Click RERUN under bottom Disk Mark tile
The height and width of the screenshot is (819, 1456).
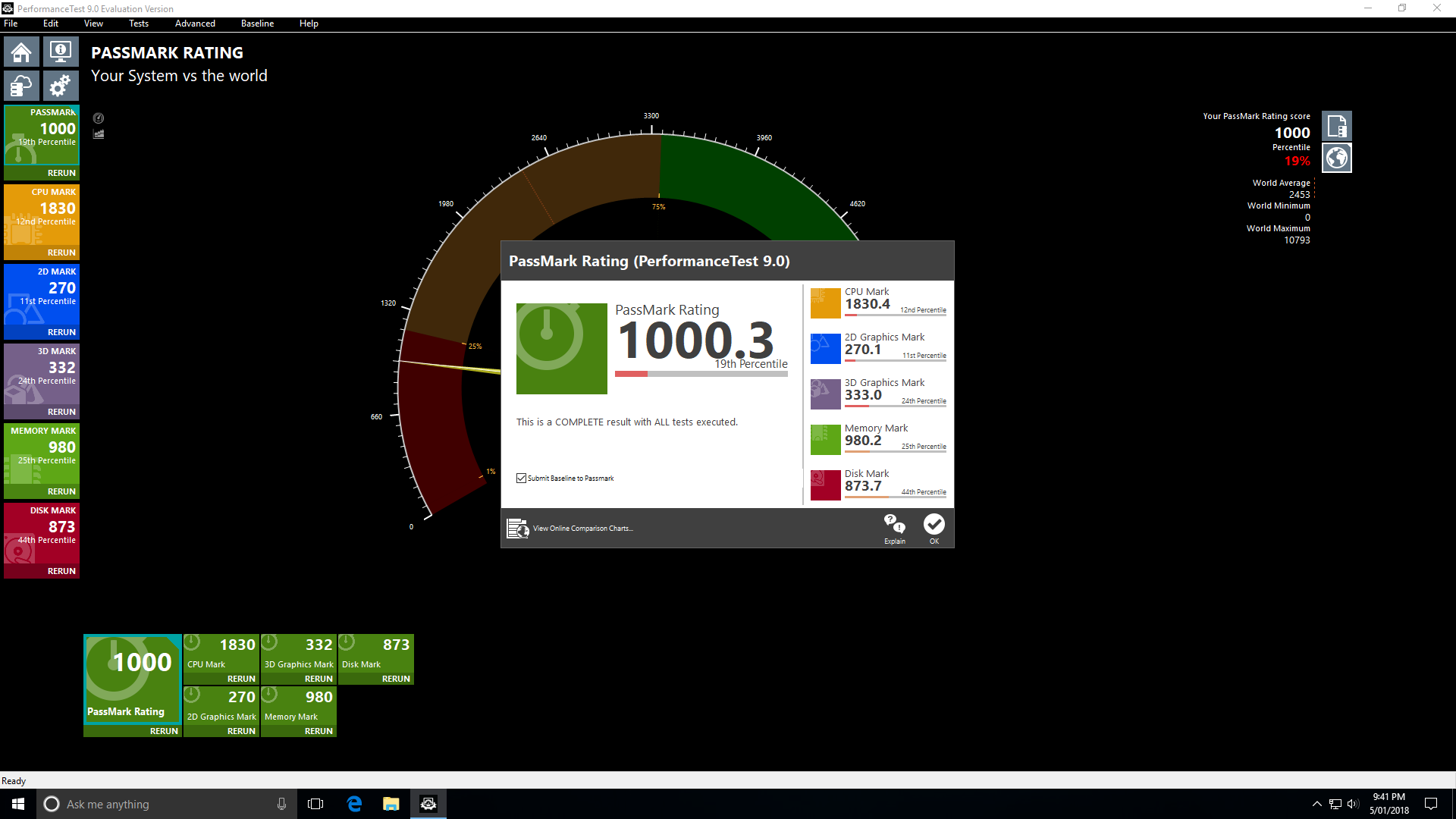click(396, 679)
